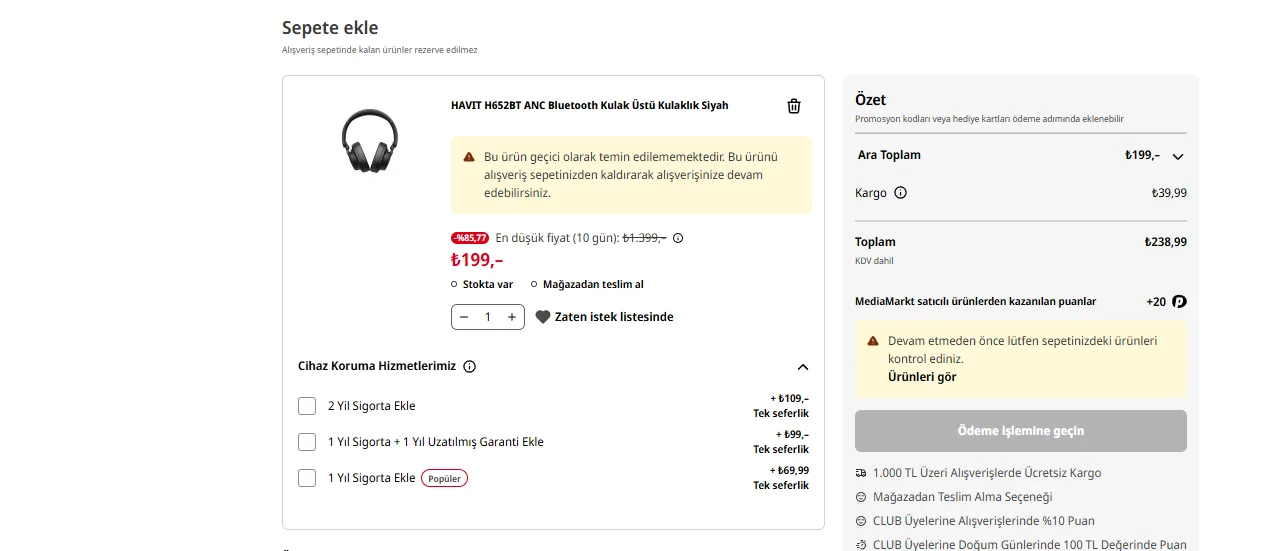Click the Ürünleri gör link

(x=922, y=377)
